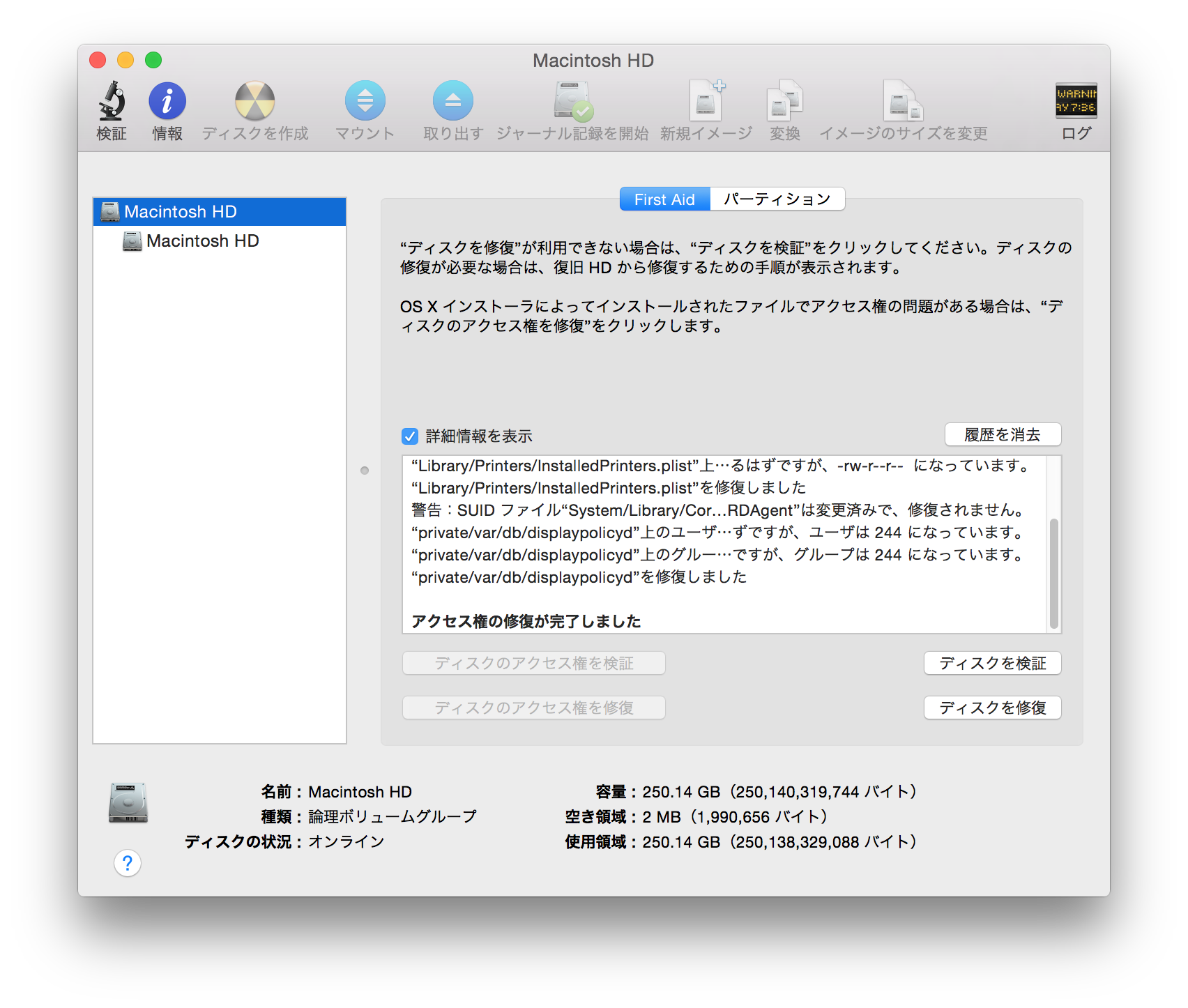Click the ディスクを修復 button

[993, 708]
